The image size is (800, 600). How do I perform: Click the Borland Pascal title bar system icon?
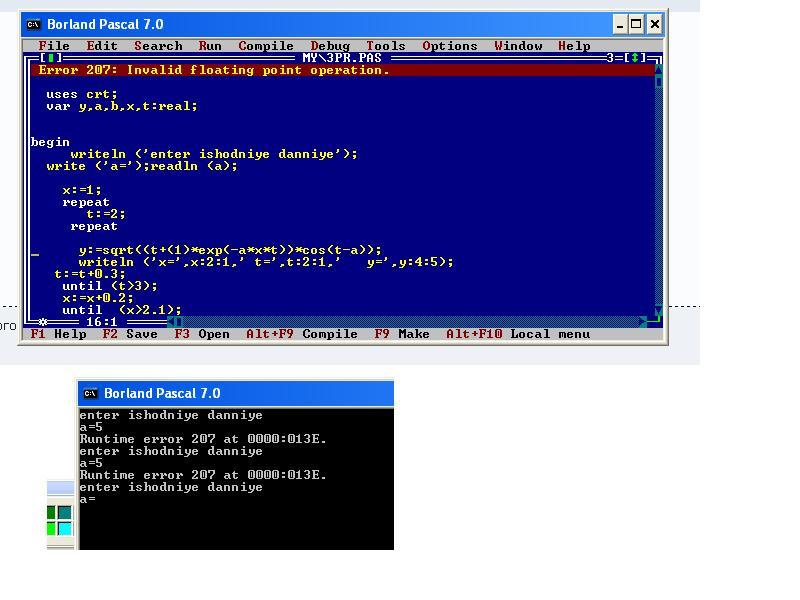33,24
